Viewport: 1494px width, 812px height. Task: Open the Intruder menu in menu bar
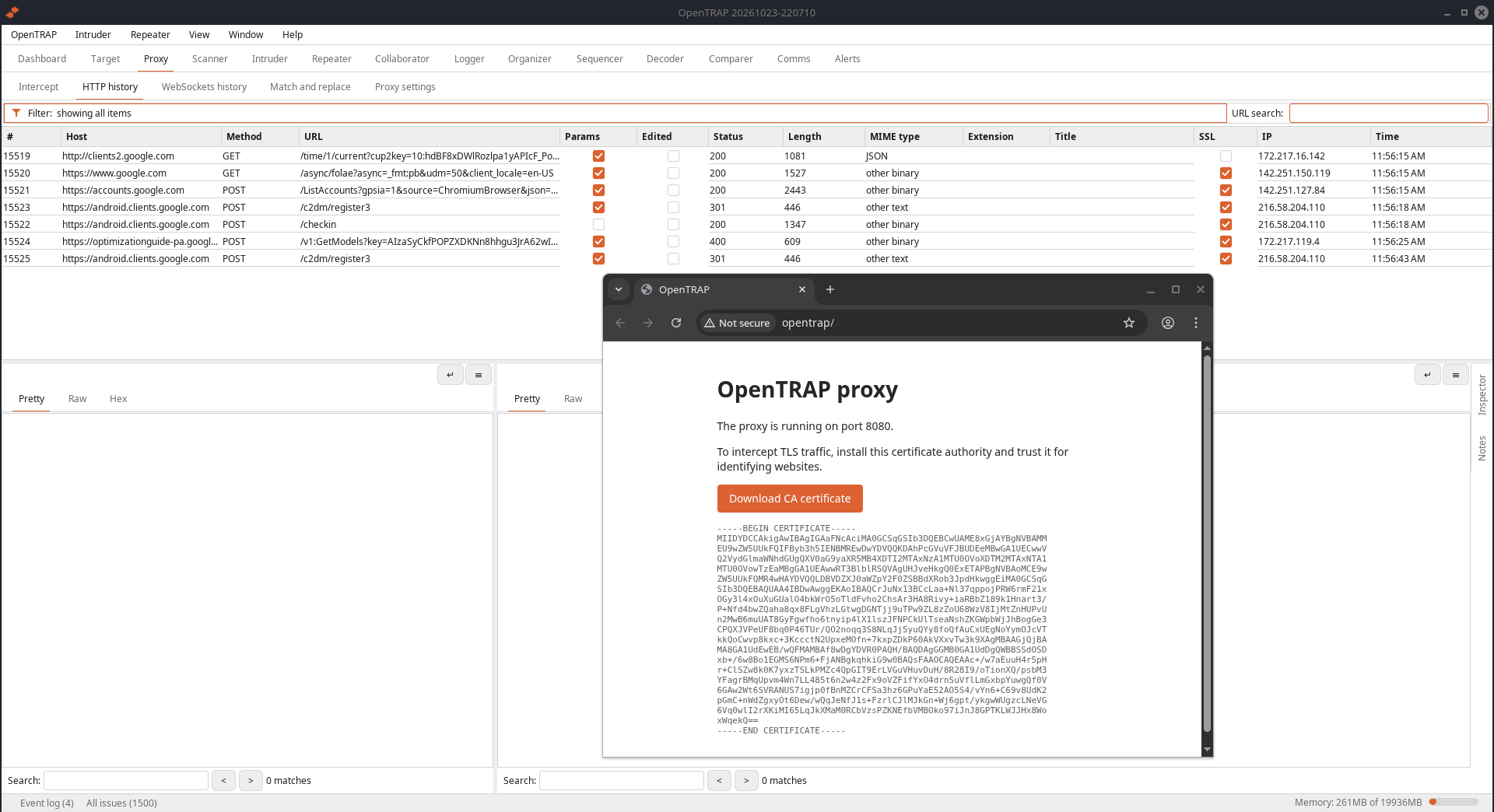tap(93, 34)
